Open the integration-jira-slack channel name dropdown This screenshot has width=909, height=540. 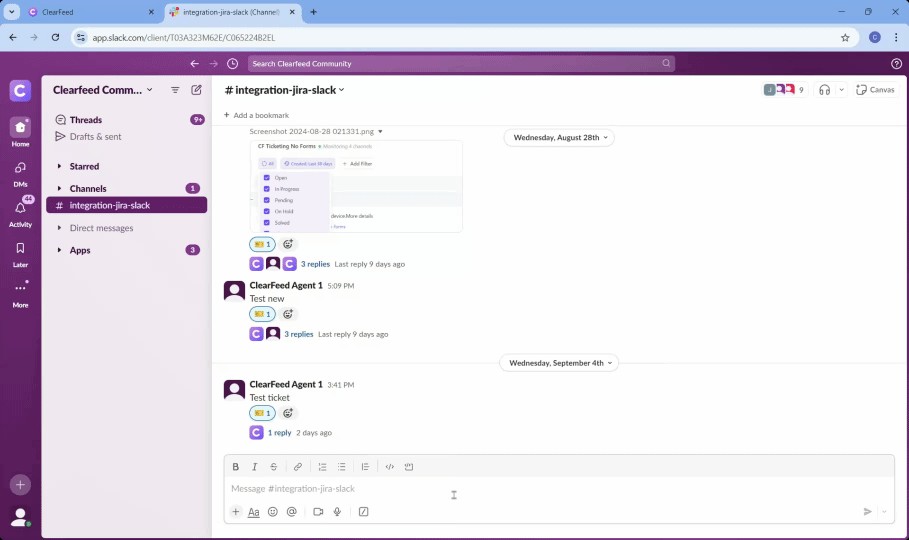click(286, 90)
